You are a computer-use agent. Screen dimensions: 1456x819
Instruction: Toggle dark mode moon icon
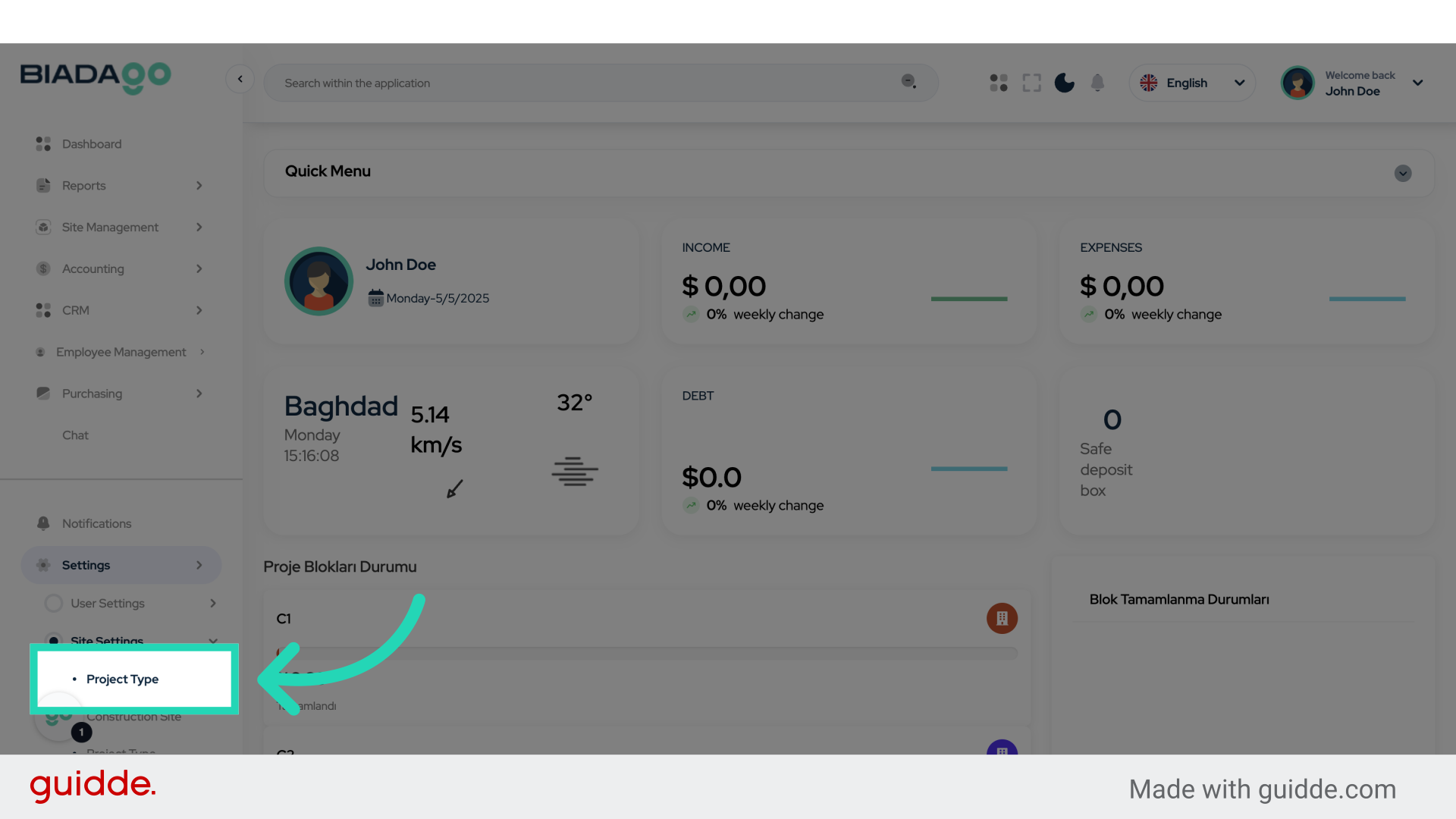1064,83
